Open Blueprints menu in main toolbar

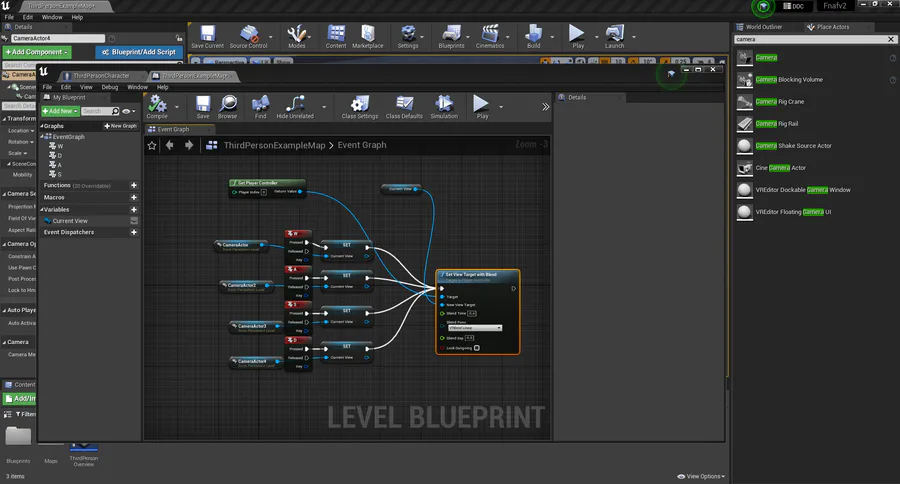click(451, 37)
